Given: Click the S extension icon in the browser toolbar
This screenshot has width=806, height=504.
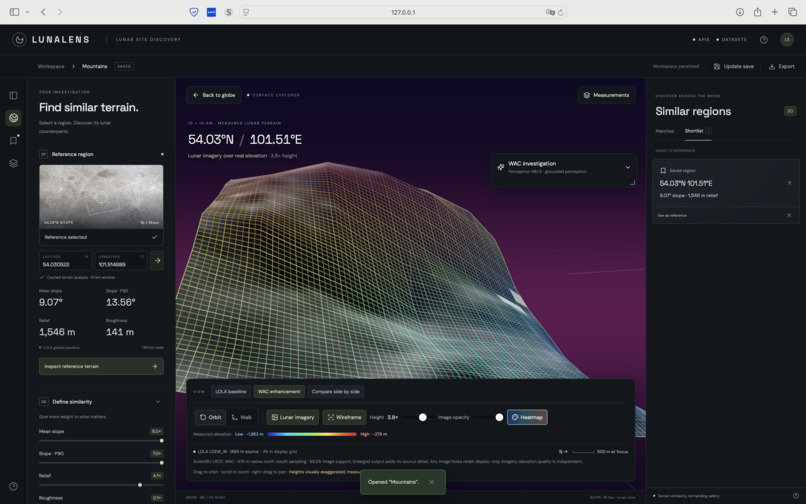Looking at the screenshot, I should click(x=229, y=12).
